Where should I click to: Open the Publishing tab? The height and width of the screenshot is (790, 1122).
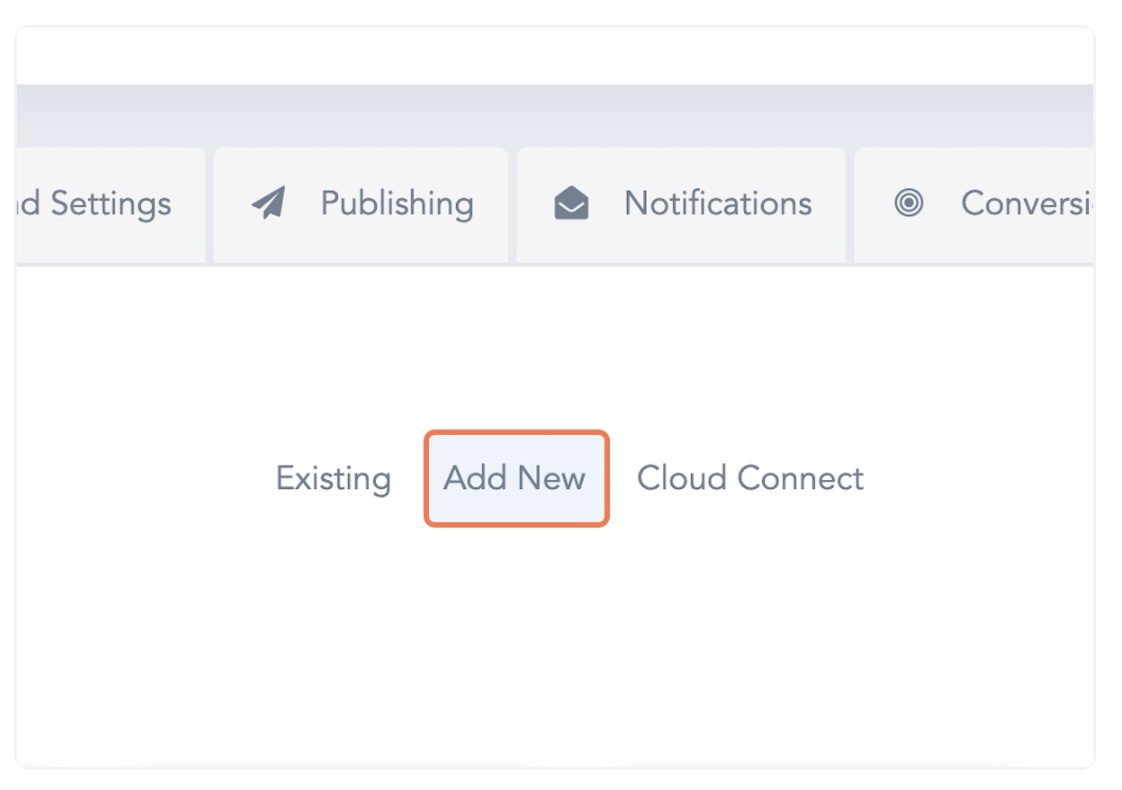click(360, 204)
